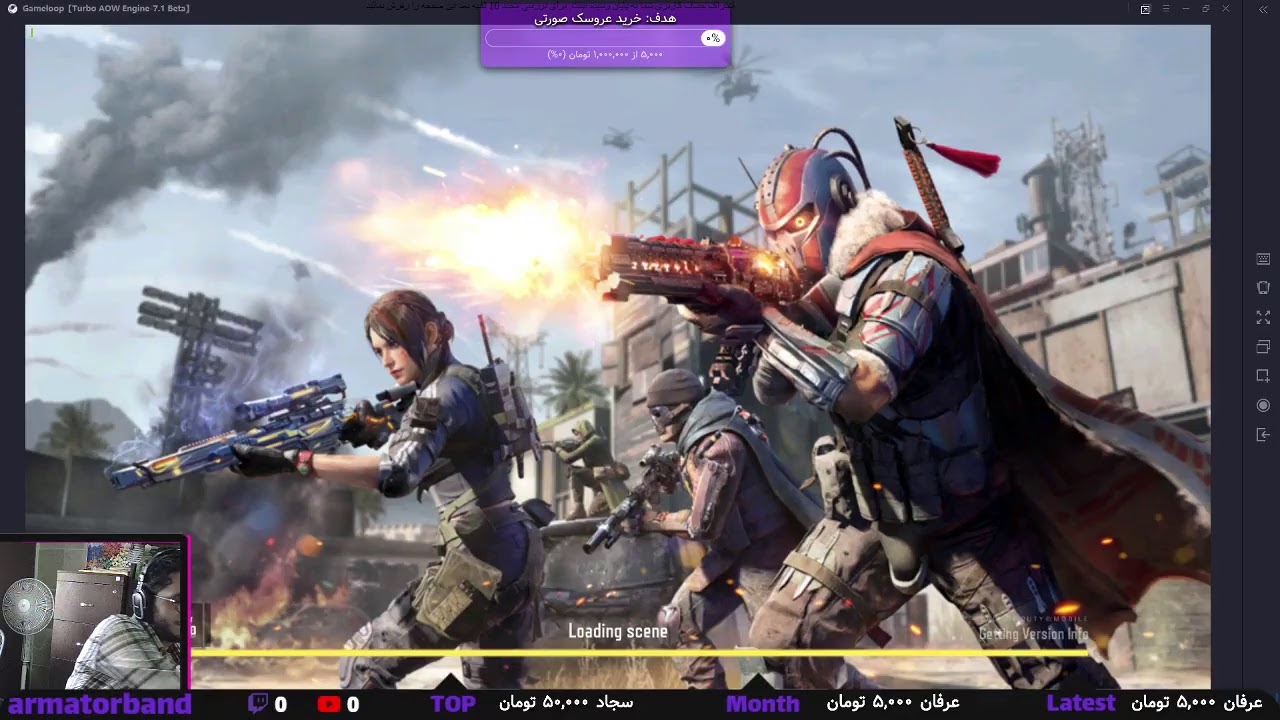Image resolution: width=1280 pixels, height=720 pixels.
Task: Click the "Latest" donor label
Action: (1081, 704)
